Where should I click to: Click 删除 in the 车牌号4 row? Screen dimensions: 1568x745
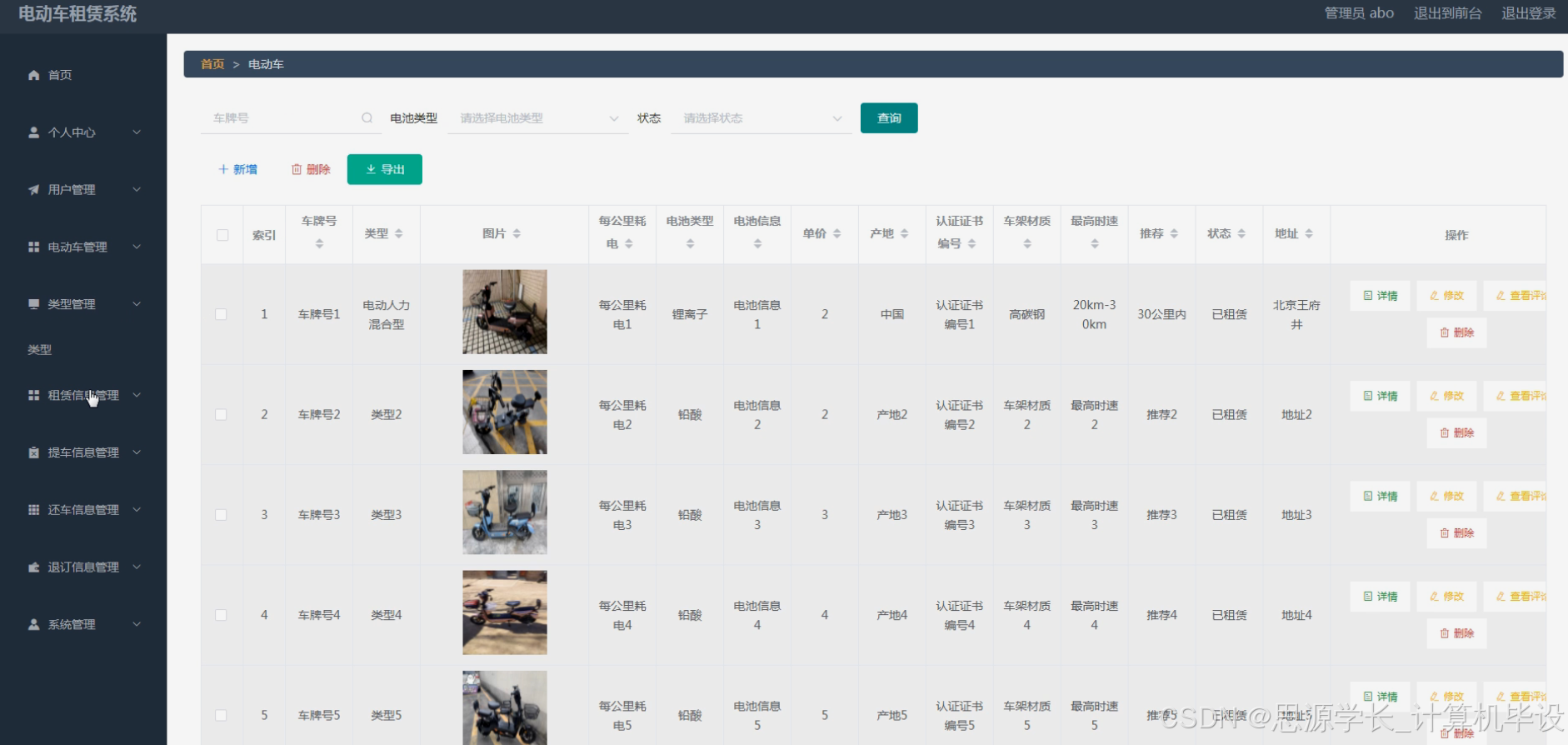(x=1457, y=633)
